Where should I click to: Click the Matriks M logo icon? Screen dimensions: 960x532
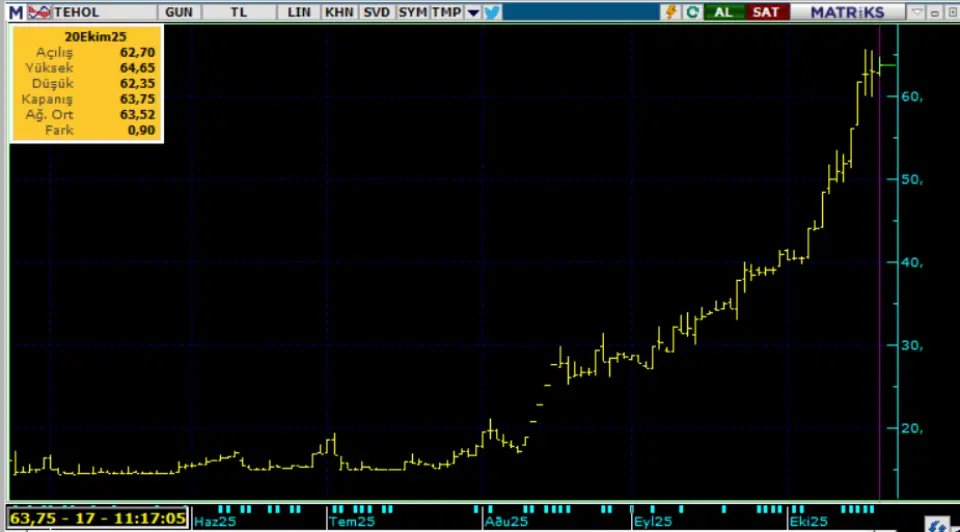[x=16, y=12]
